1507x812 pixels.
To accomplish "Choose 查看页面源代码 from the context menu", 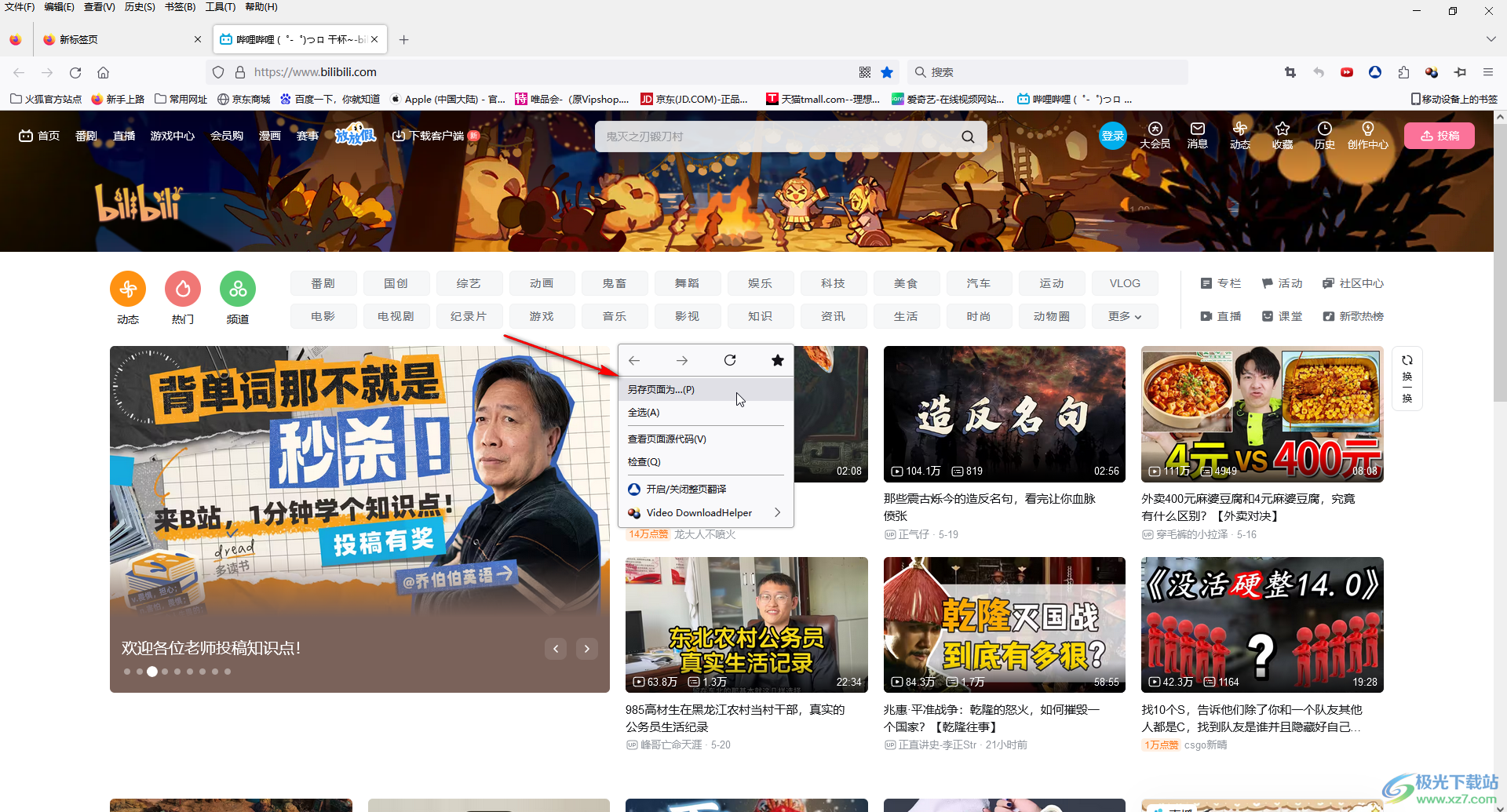I will (x=706, y=439).
